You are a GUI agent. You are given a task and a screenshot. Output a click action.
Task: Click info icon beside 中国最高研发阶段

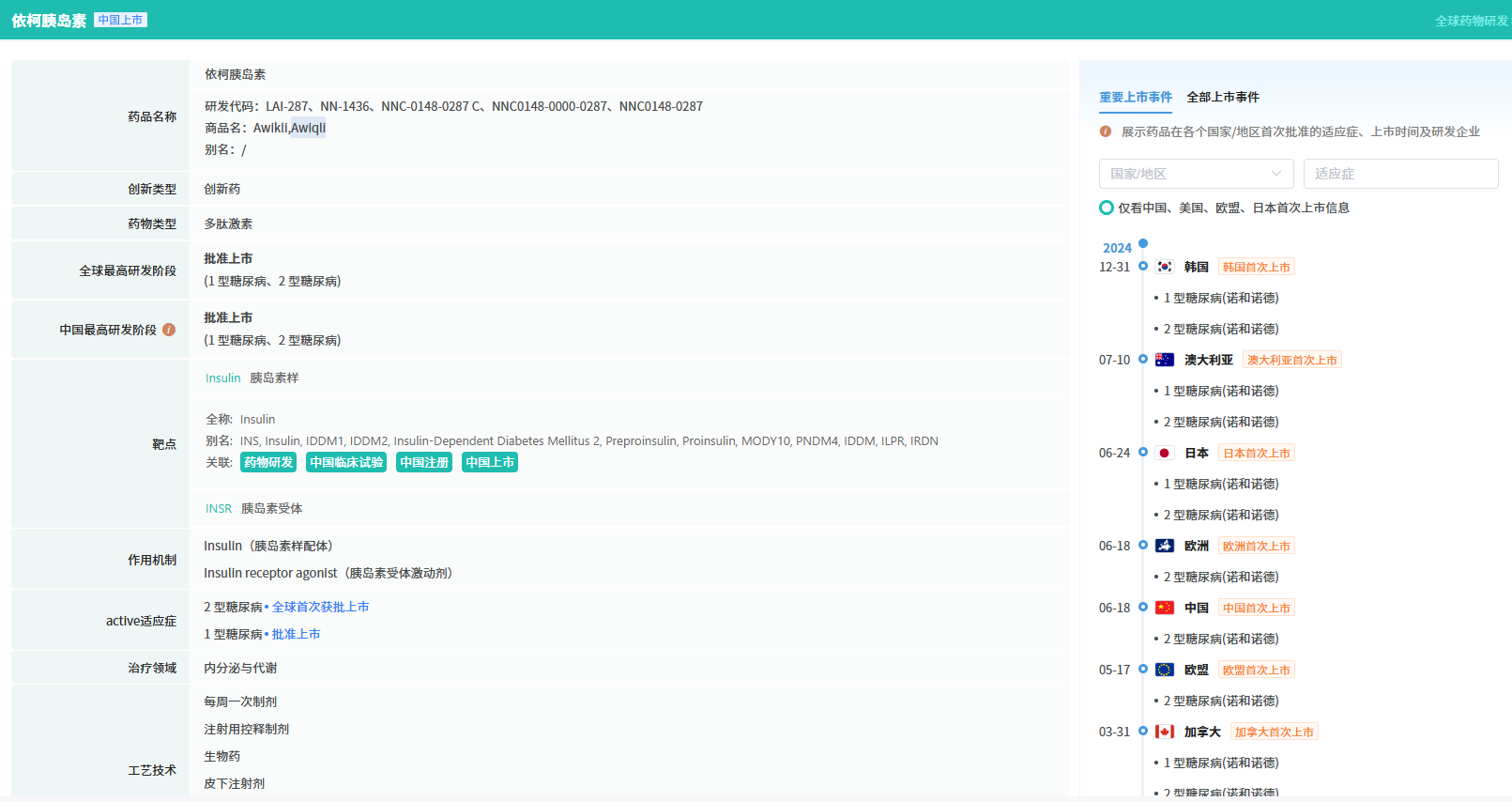(169, 330)
